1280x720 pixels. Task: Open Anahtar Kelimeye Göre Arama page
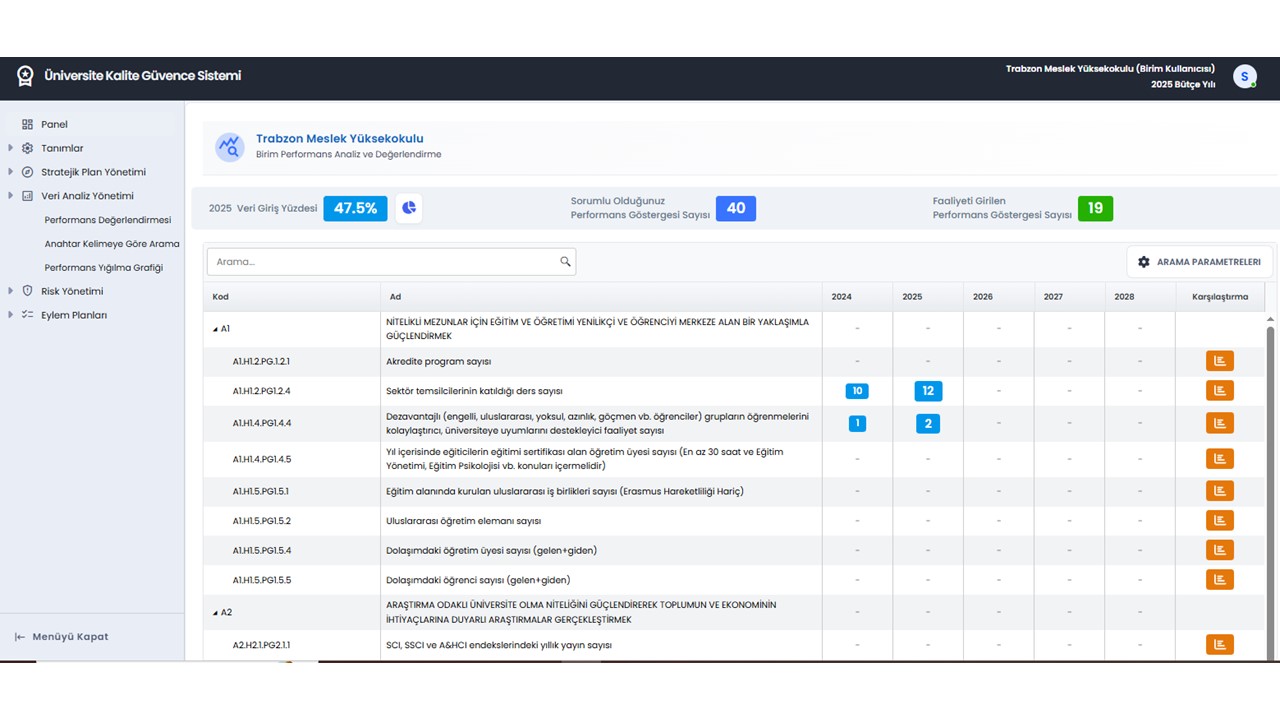112,244
